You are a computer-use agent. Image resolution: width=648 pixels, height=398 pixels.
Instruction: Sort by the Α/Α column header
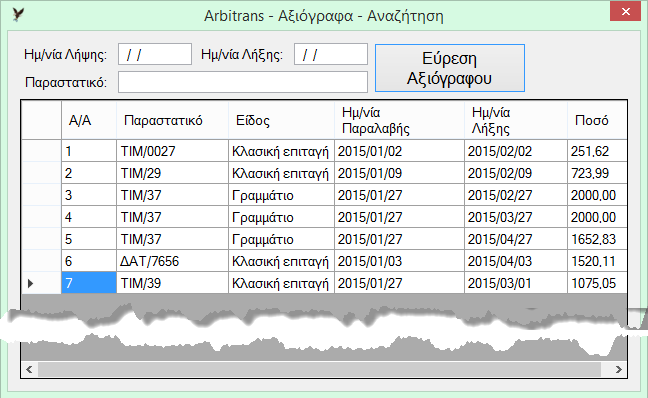89,120
